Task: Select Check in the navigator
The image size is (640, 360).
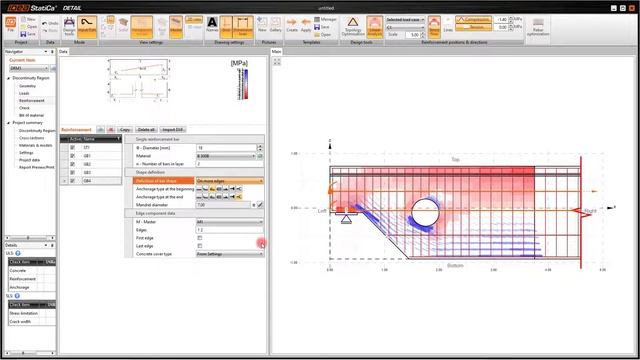Action: 24,108
